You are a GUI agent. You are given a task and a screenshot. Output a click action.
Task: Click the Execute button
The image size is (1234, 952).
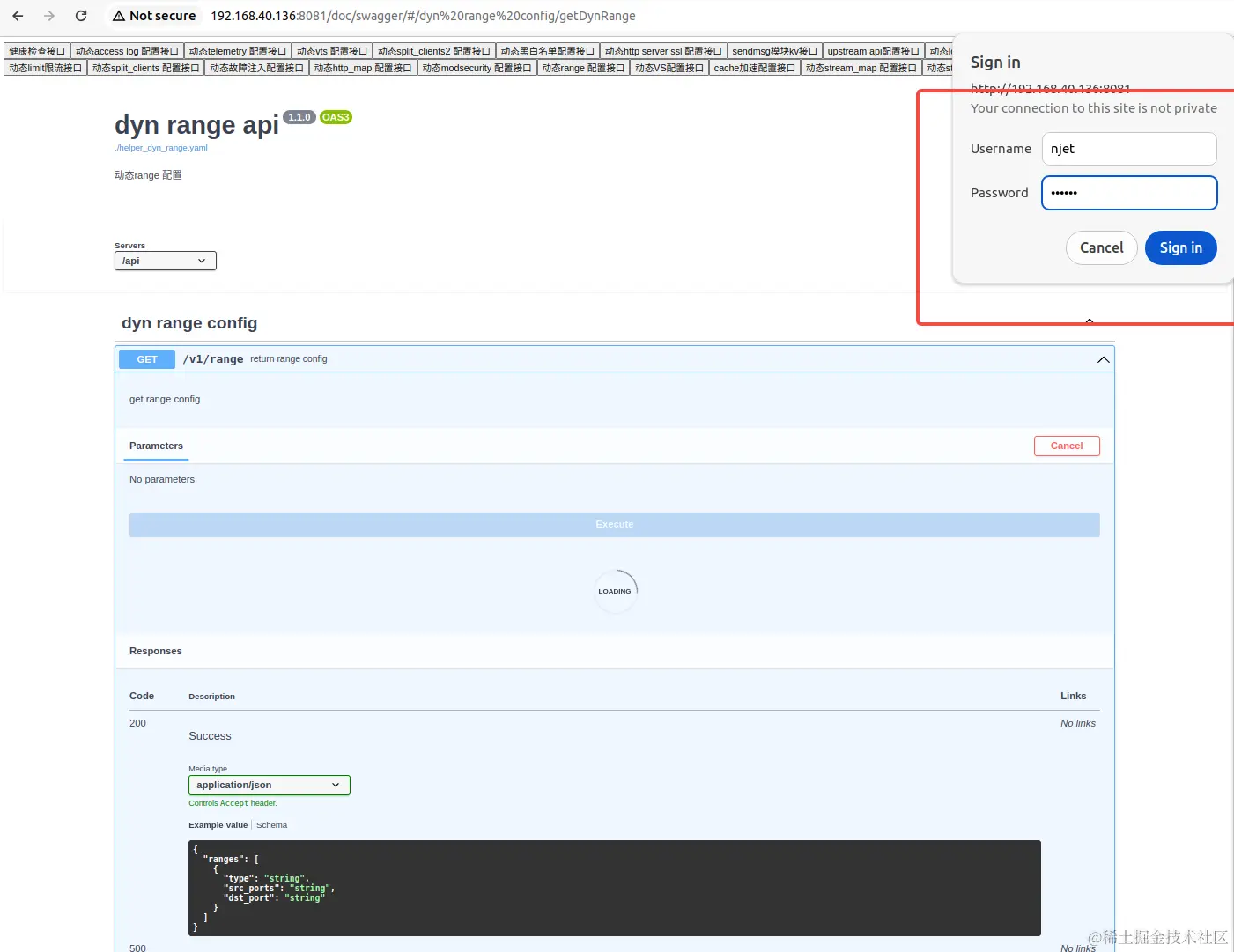(x=615, y=525)
